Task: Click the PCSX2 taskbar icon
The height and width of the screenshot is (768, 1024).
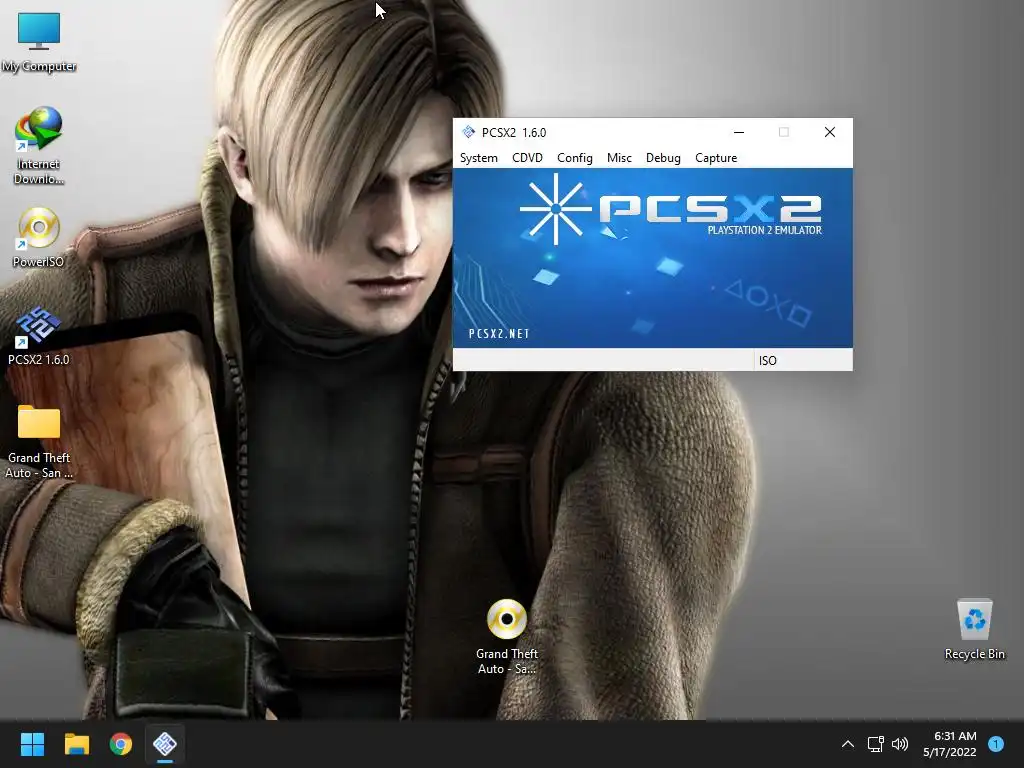Action: pos(165,744)
